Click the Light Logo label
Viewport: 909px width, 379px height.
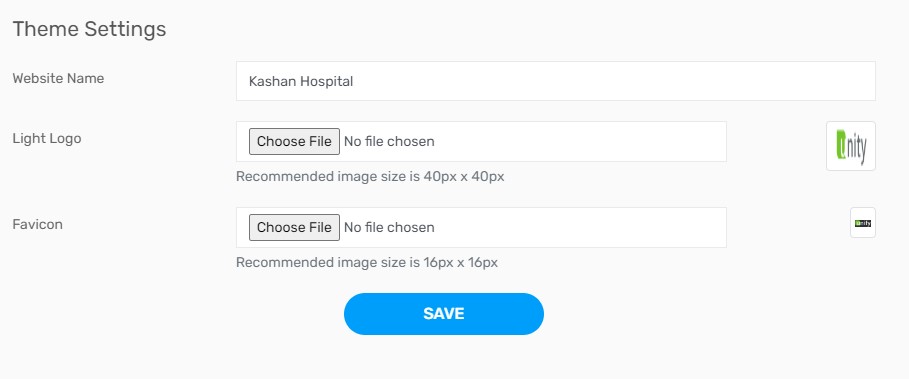click(47, 139)
